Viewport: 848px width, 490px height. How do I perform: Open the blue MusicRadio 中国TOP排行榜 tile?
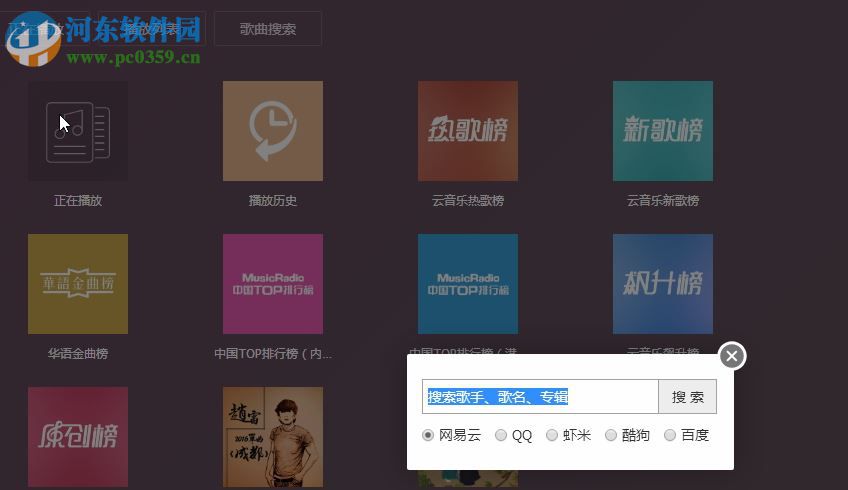[468, 284]
